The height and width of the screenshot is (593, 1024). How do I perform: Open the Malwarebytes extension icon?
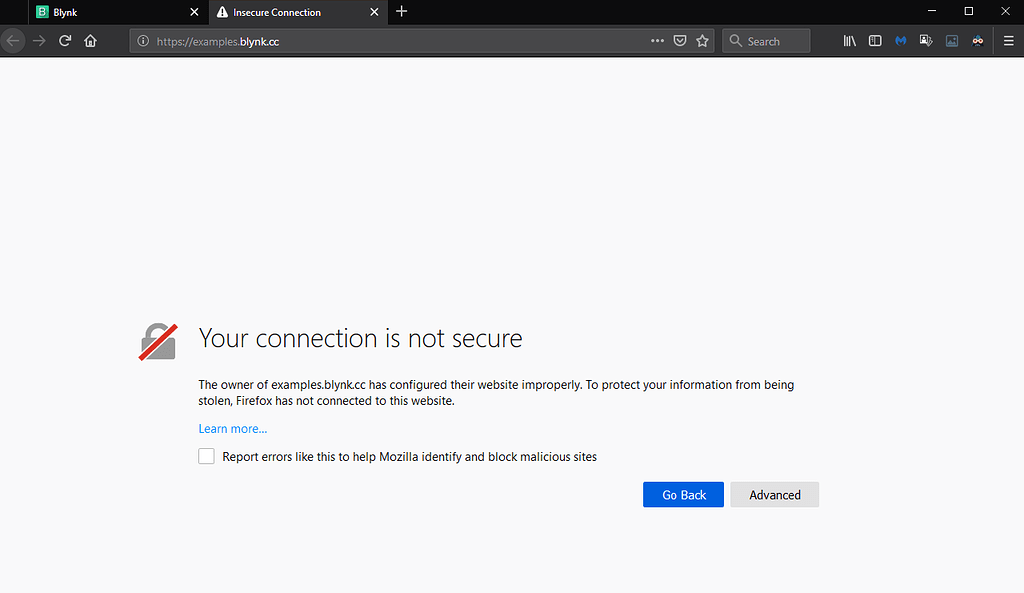pos(900,40)
